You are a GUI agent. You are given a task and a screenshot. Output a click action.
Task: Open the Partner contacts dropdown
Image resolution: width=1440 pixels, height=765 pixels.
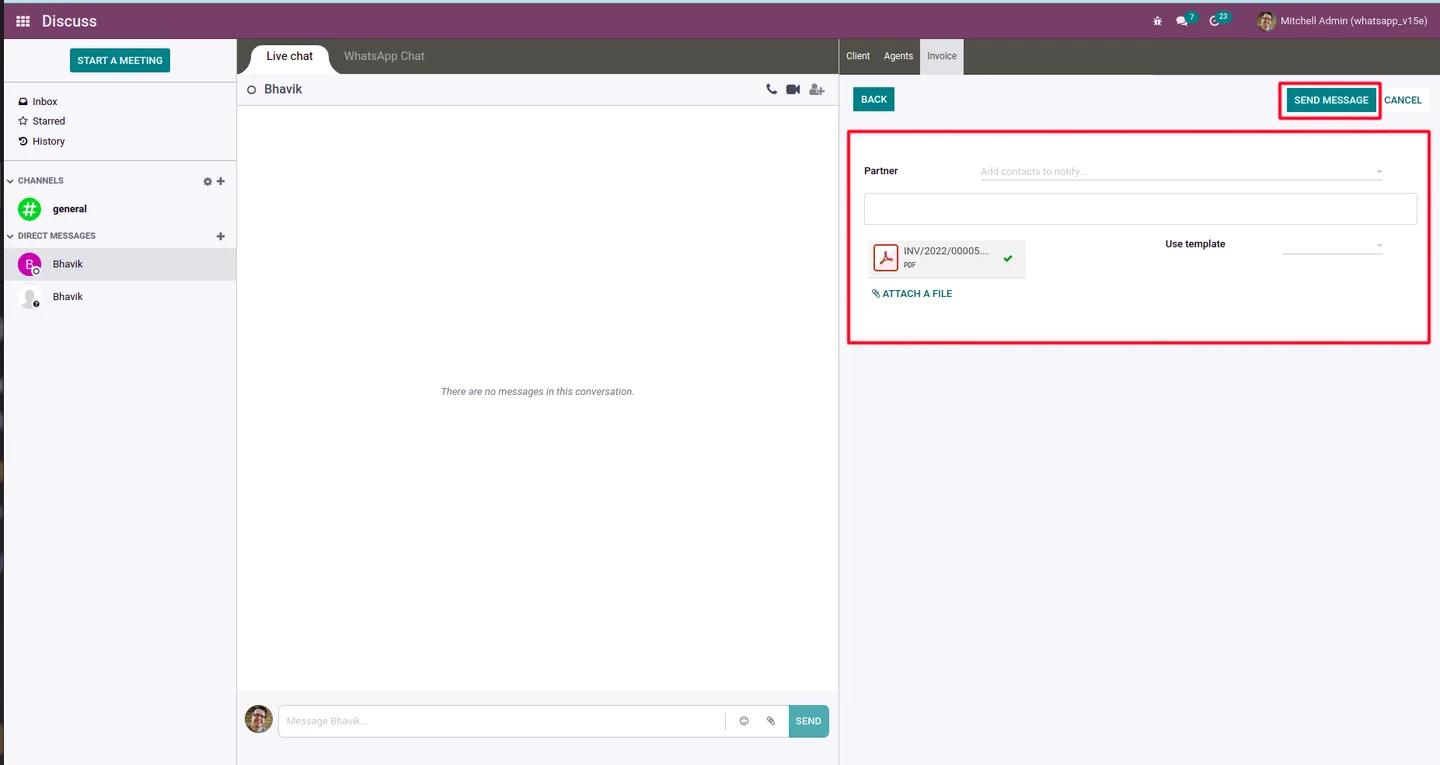(x=1379, y=172)
